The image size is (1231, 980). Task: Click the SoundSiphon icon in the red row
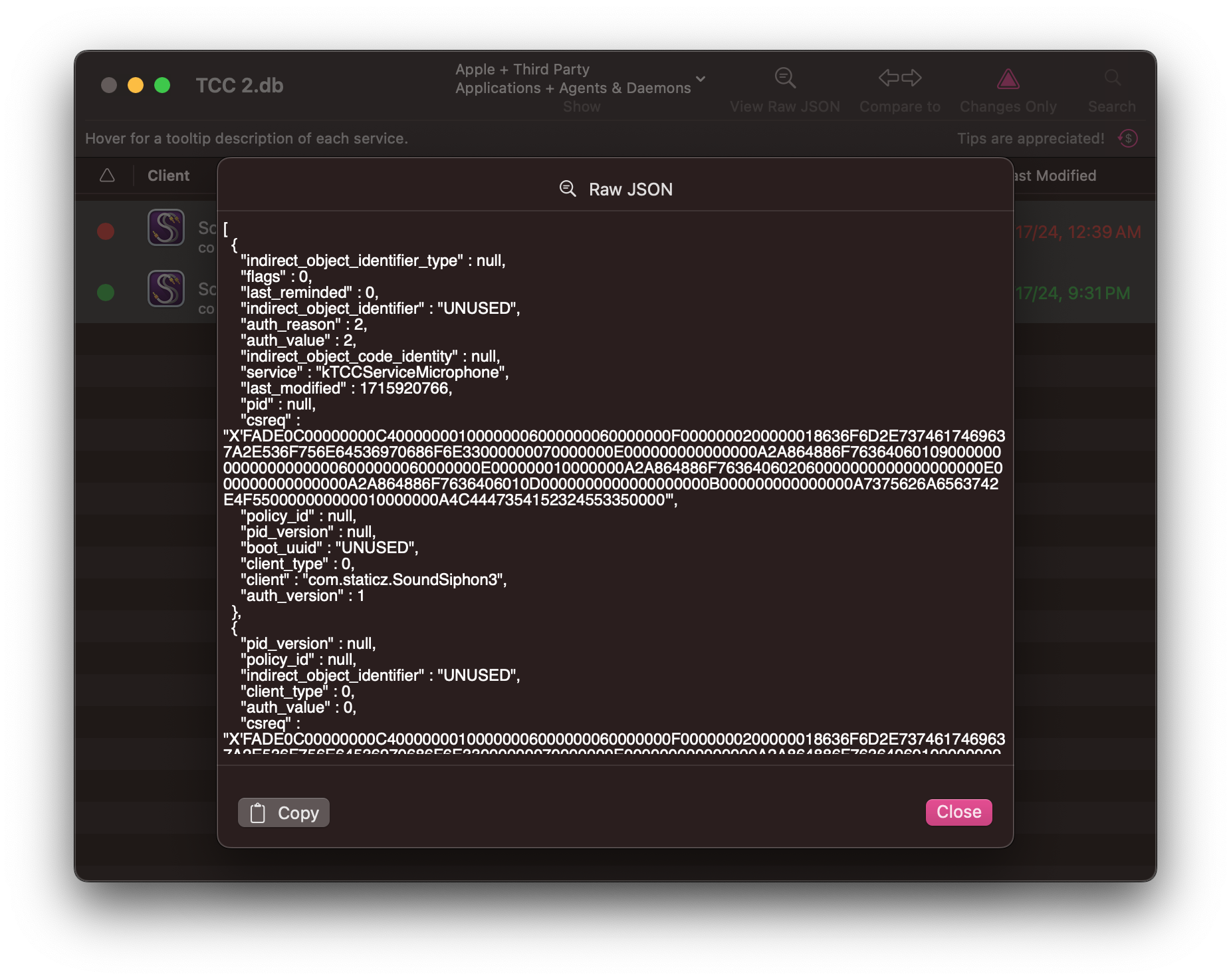tap(166, 228)
